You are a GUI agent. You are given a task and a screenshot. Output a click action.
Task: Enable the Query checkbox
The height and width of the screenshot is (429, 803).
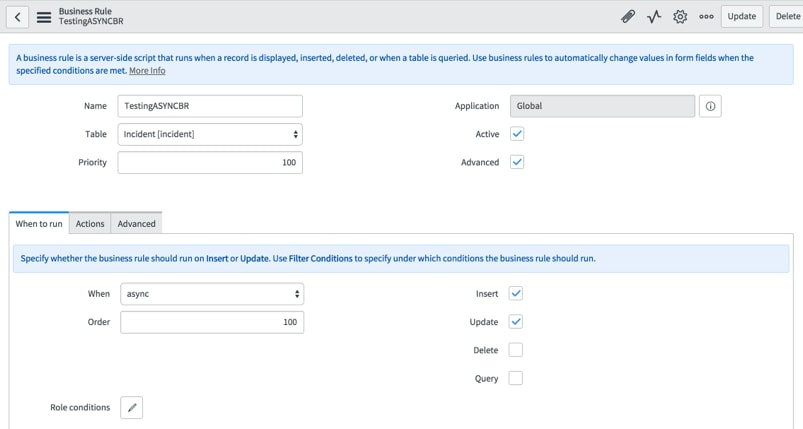pyautogui.click(x=516, y=378)
